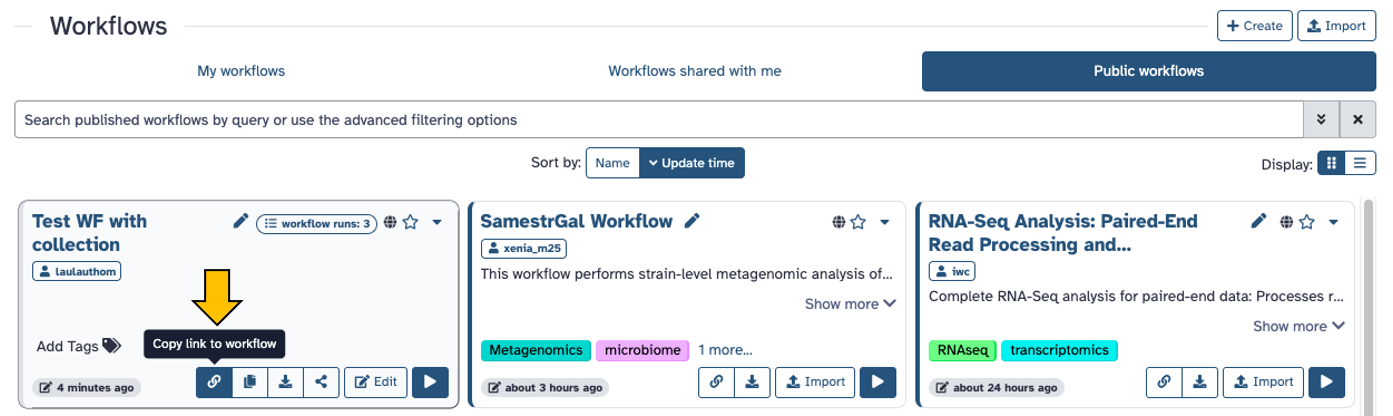Run the SamestrGal Workflow with play button
Screen dimensions: 1393x416
pos(877,381)
